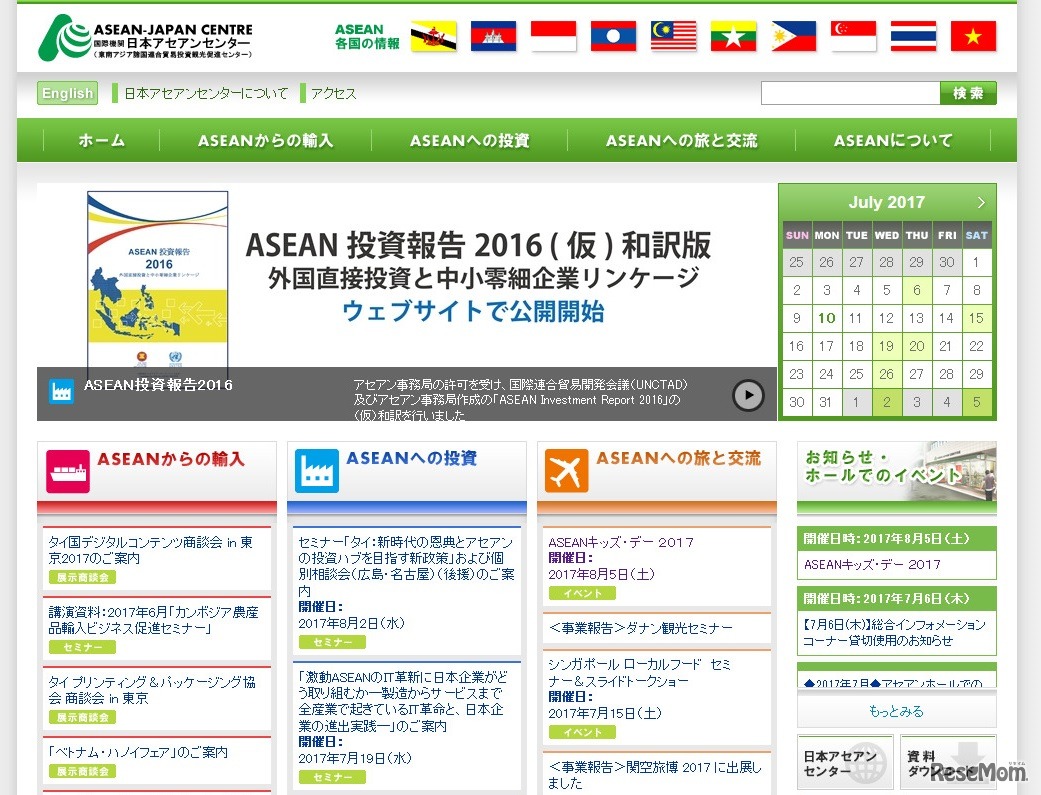The width and height of the screenshot is (1041, 795).
Task: Open タイ:新時代の恩典 seminar article
Action: pos(406,567)
